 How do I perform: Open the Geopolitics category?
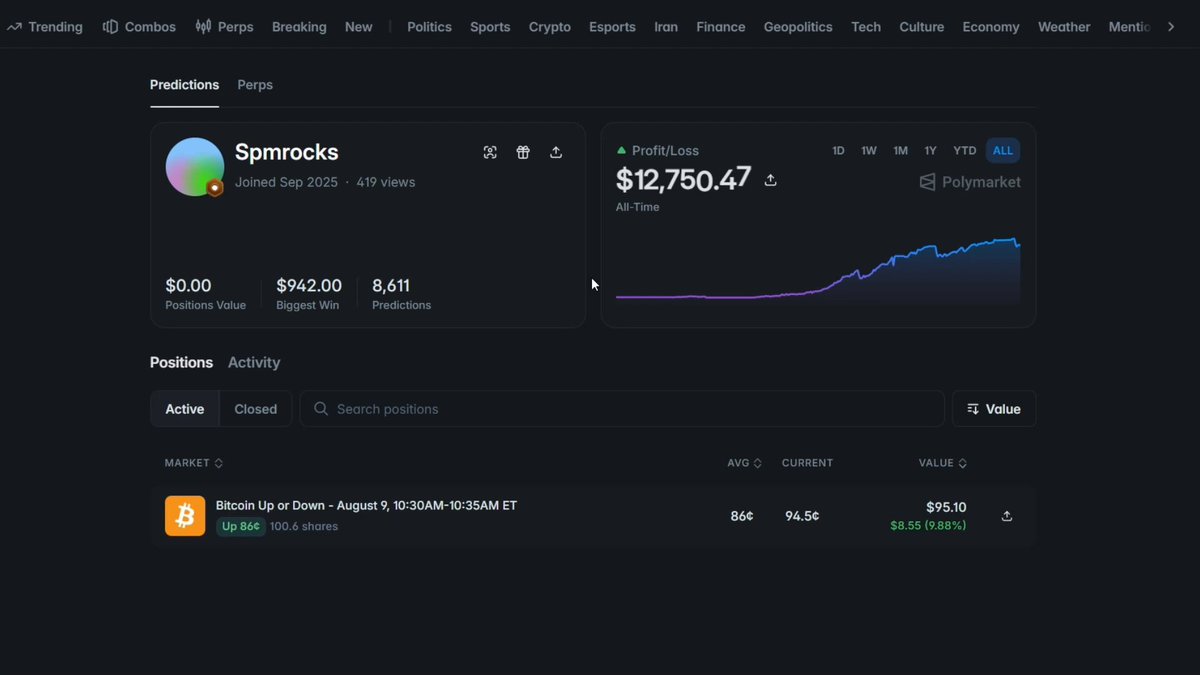pos(798,27)
